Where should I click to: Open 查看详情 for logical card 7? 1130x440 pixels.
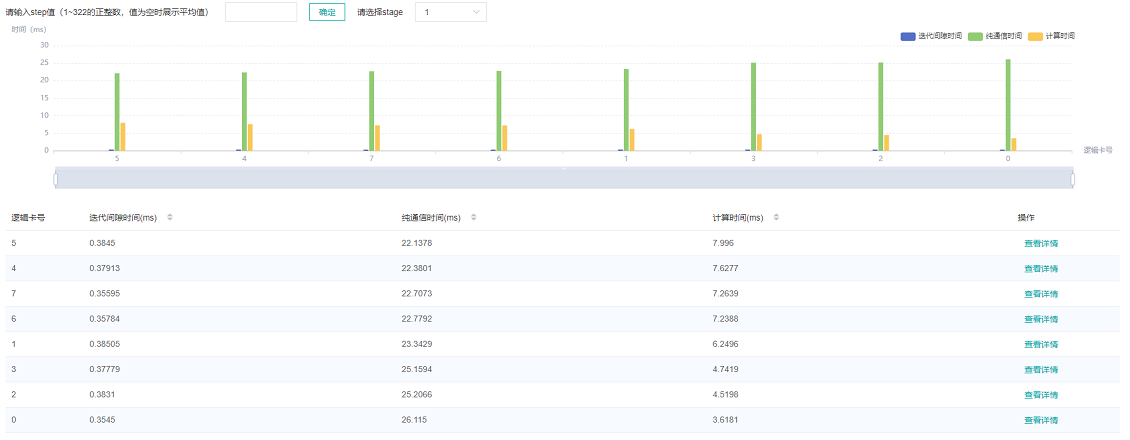(x=1040, y=294)
